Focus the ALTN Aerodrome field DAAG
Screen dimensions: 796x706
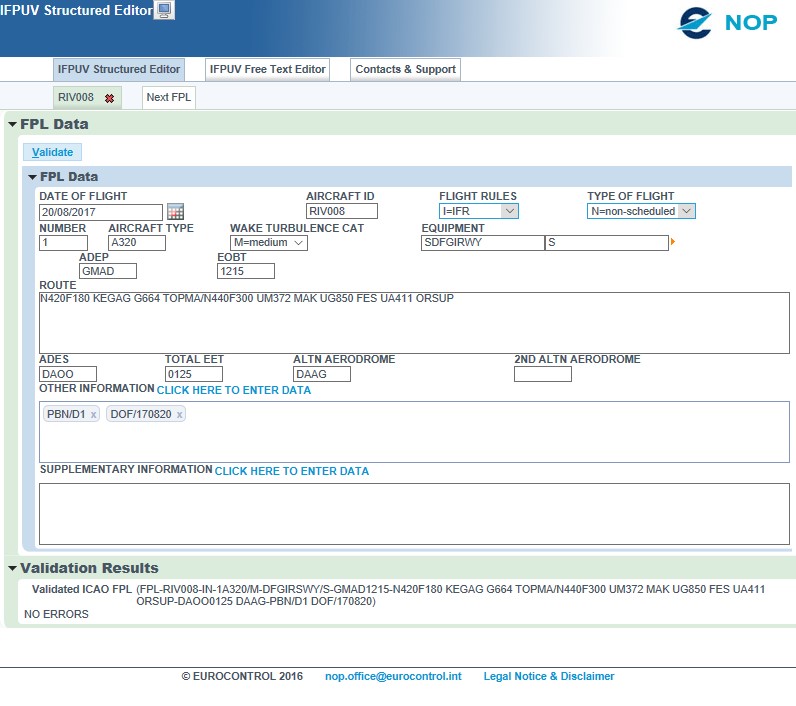322,374
